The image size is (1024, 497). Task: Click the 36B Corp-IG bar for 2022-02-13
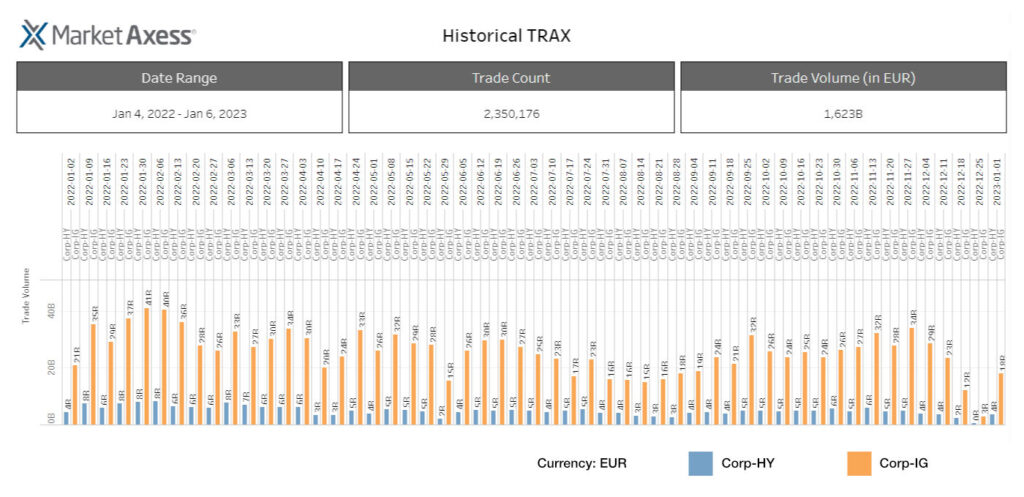(182, 374)
